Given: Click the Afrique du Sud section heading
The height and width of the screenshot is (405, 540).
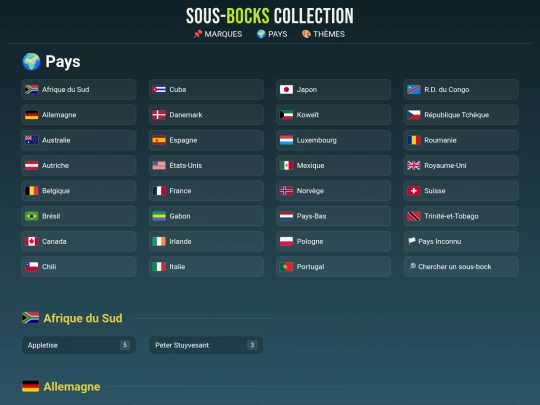Looking at the screenshot, I should 83,318.
